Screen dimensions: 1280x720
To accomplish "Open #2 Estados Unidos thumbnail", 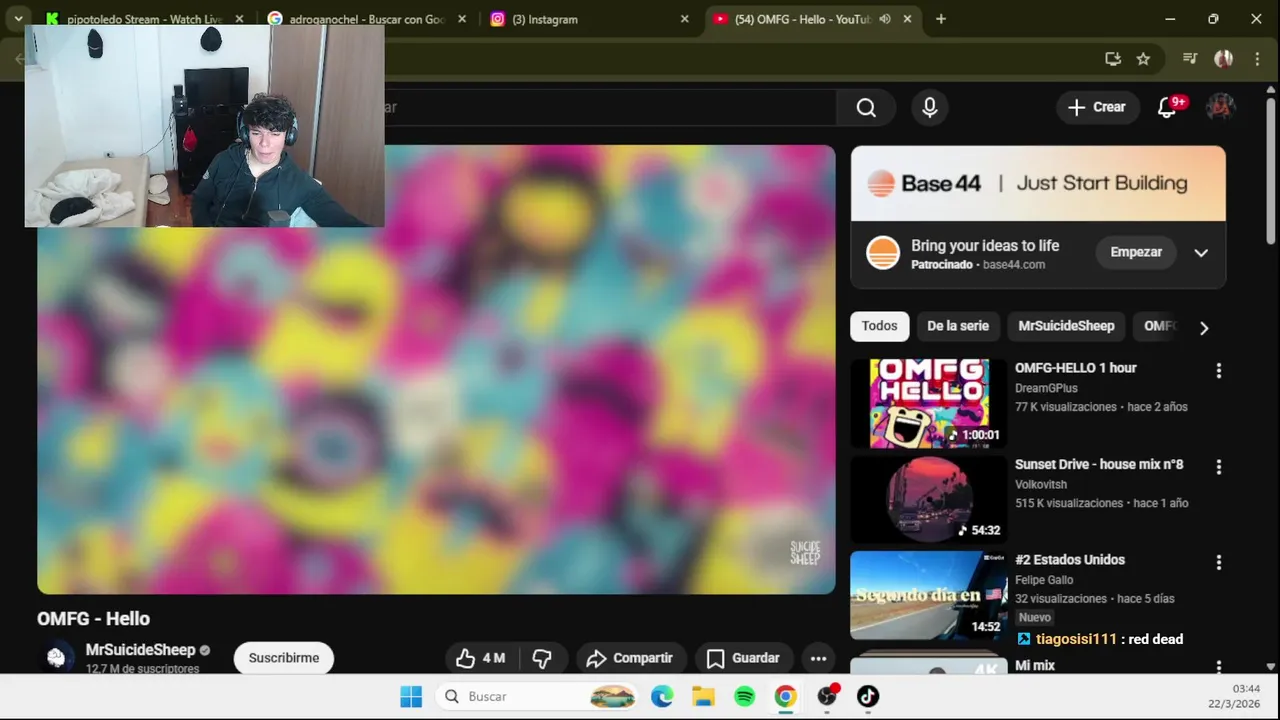I will (929, 595).
